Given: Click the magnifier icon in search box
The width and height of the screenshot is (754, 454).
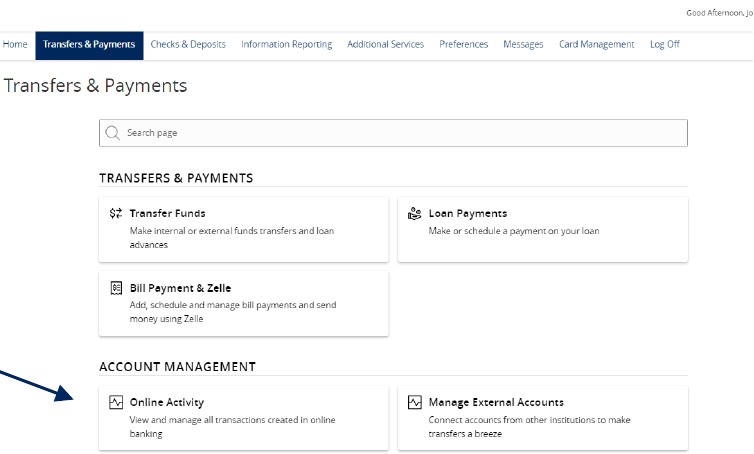Looking at the screenshot, I should [x=113, y=133].
